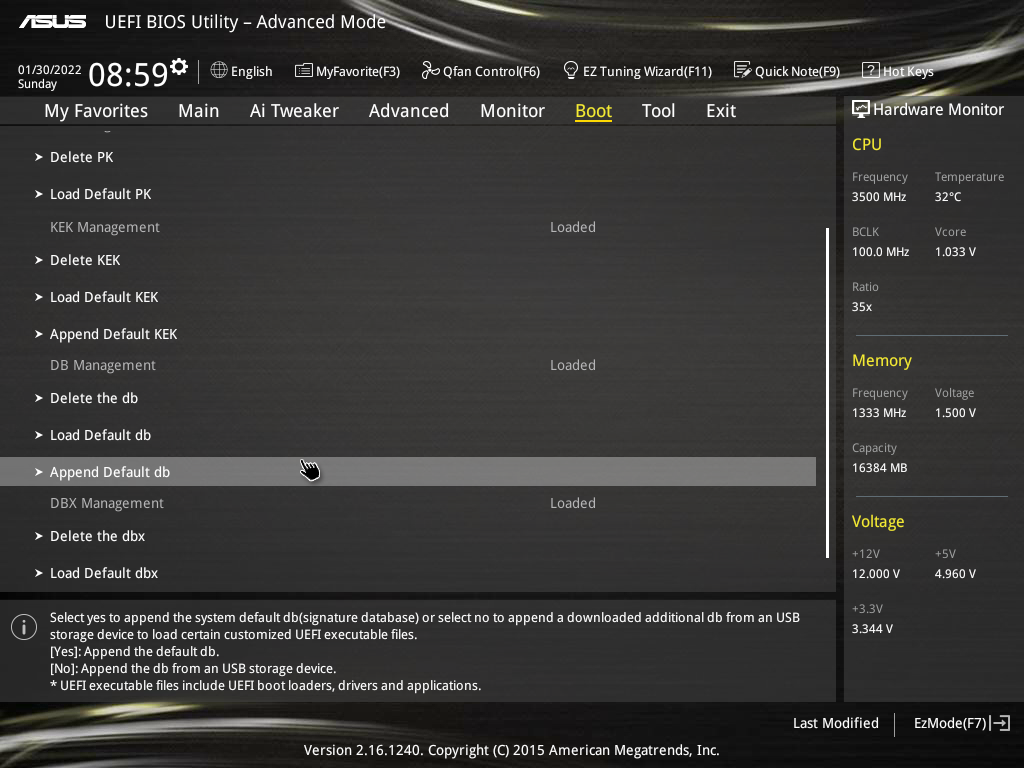Click the EzMode exit arrow icon
The height and width of the screenshot is (768, 1024).
point(1000,723)
